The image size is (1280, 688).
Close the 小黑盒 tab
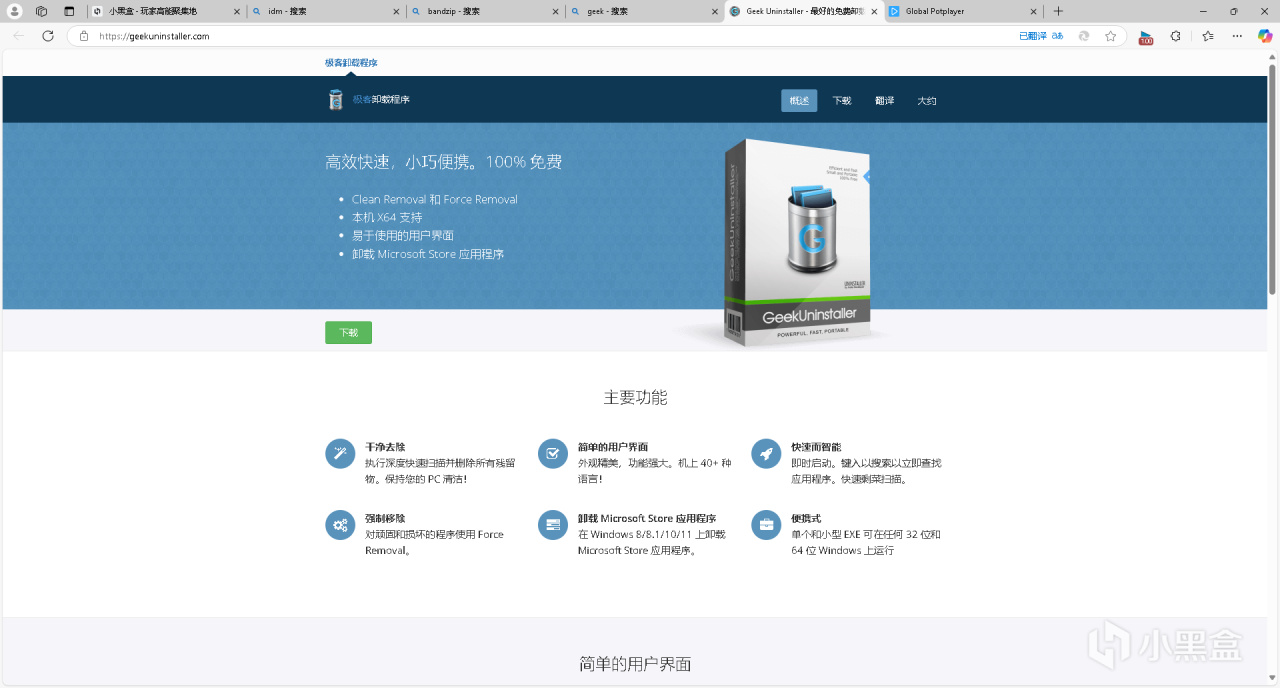(236, 11)
